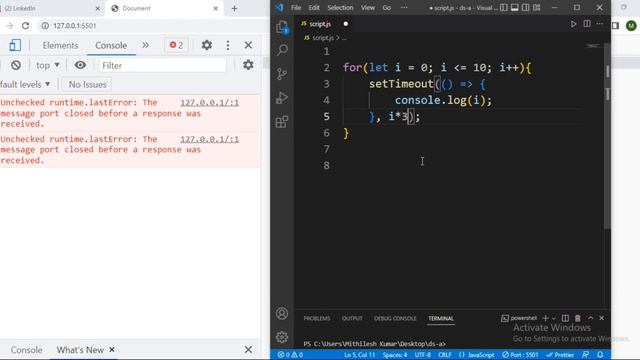
Task: Open Extensions view in VS Code
Action: [x=282, y=122]
